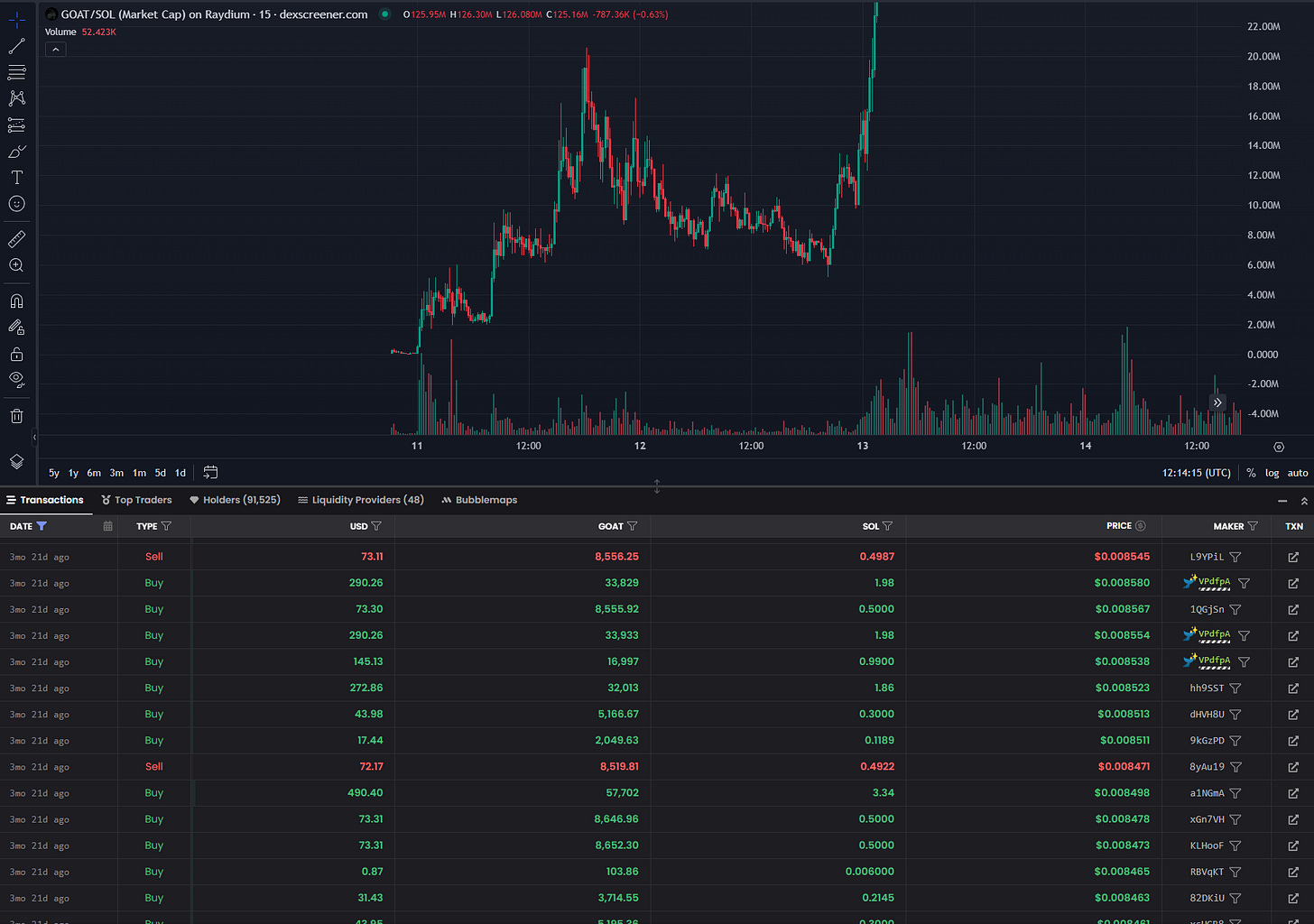Toggle magnet mode
This screenshot has height=924, width=1314.
point(16,301)
